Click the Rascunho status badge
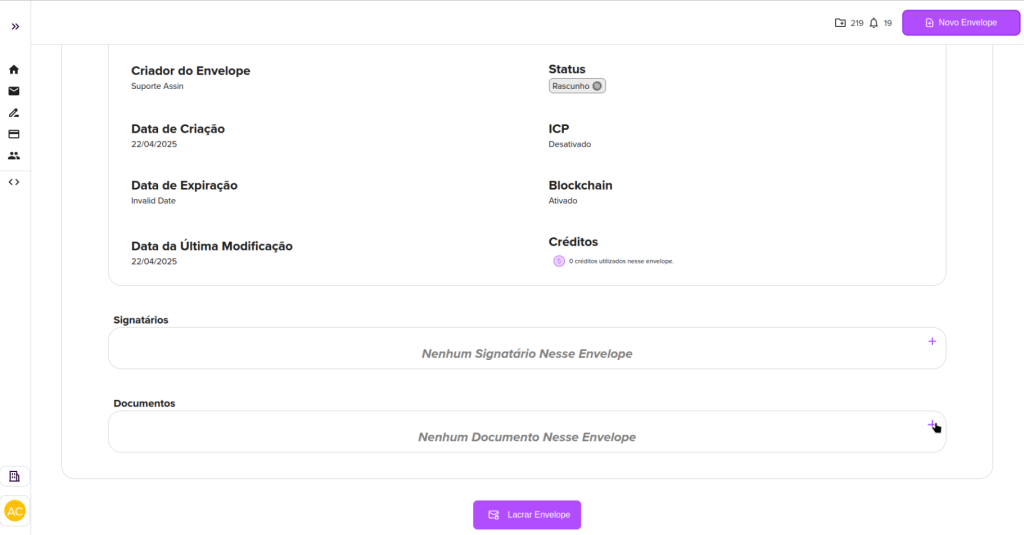This screenshot has height=535, width=1024. [x=577, y=86]
